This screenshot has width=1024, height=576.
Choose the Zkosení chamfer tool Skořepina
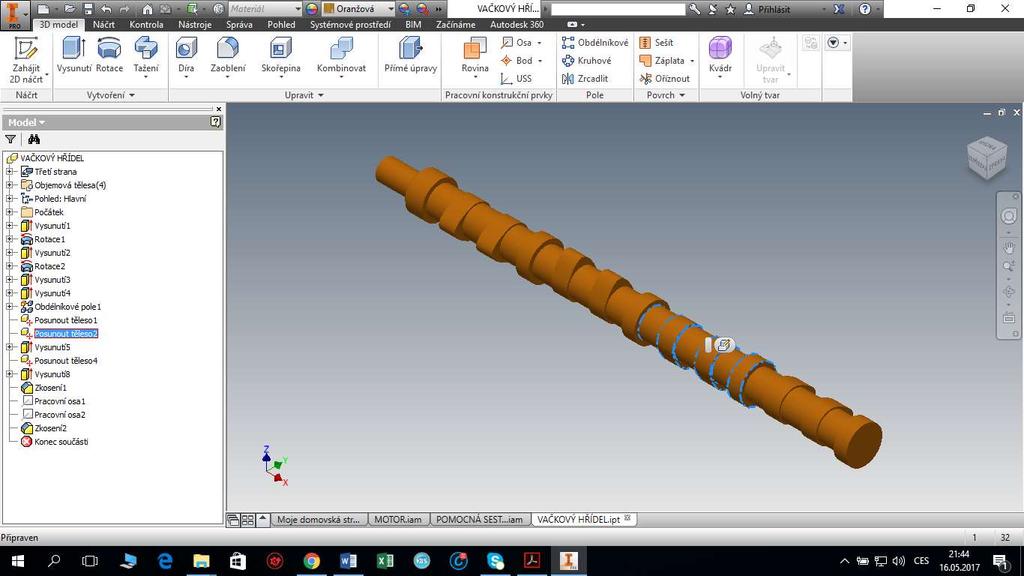point(281,57)
